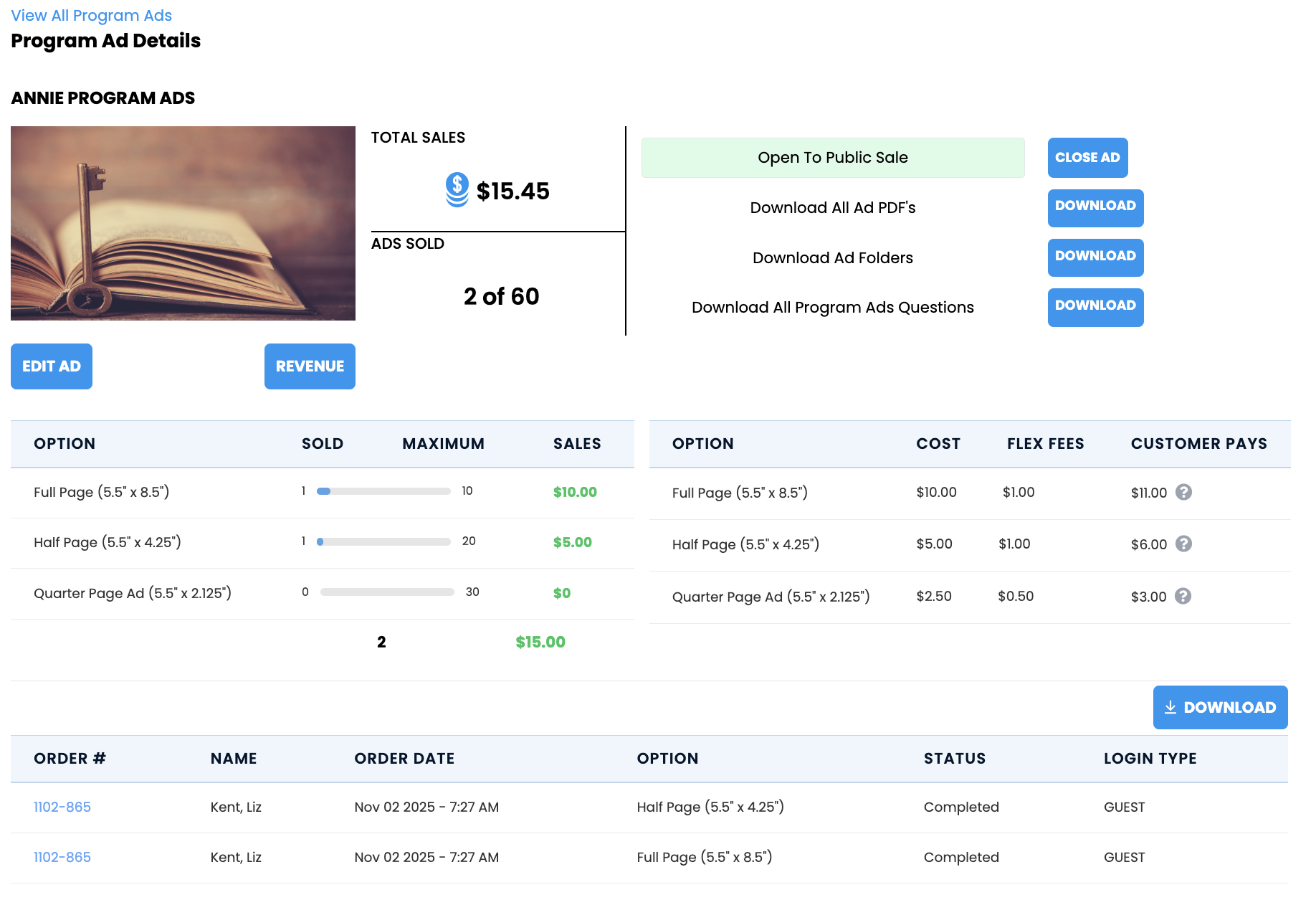Click help icon beside $11.00 customer price

pos(1183,492)
